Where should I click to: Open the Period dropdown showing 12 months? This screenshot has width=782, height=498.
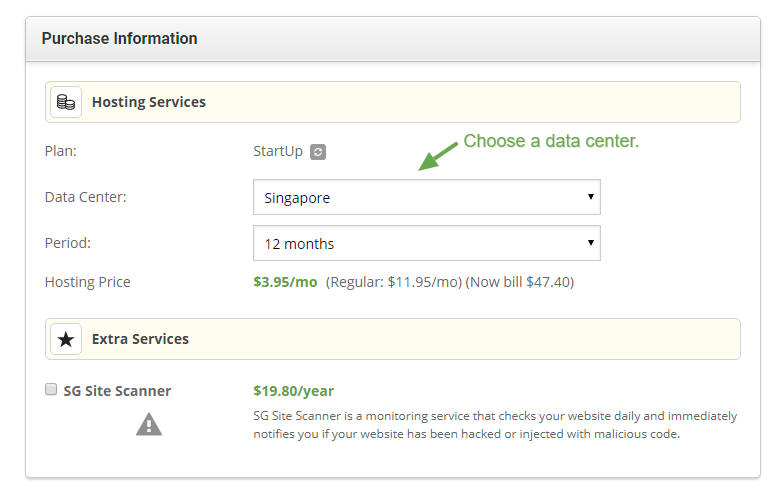(x=426, y=243)
